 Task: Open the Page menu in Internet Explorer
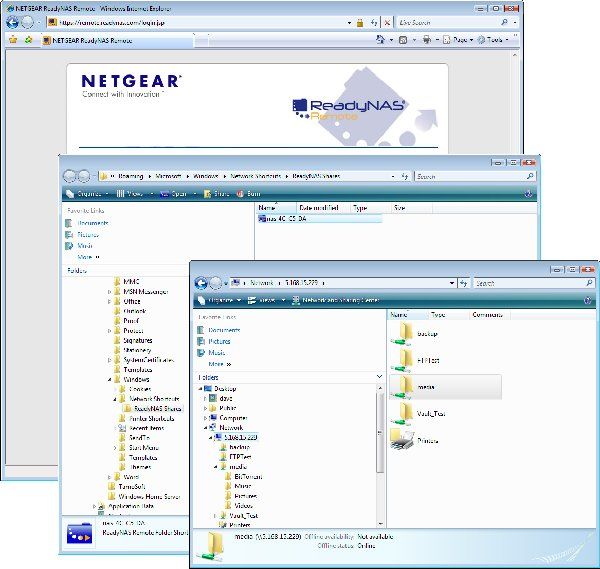click(x=458, y=39)
